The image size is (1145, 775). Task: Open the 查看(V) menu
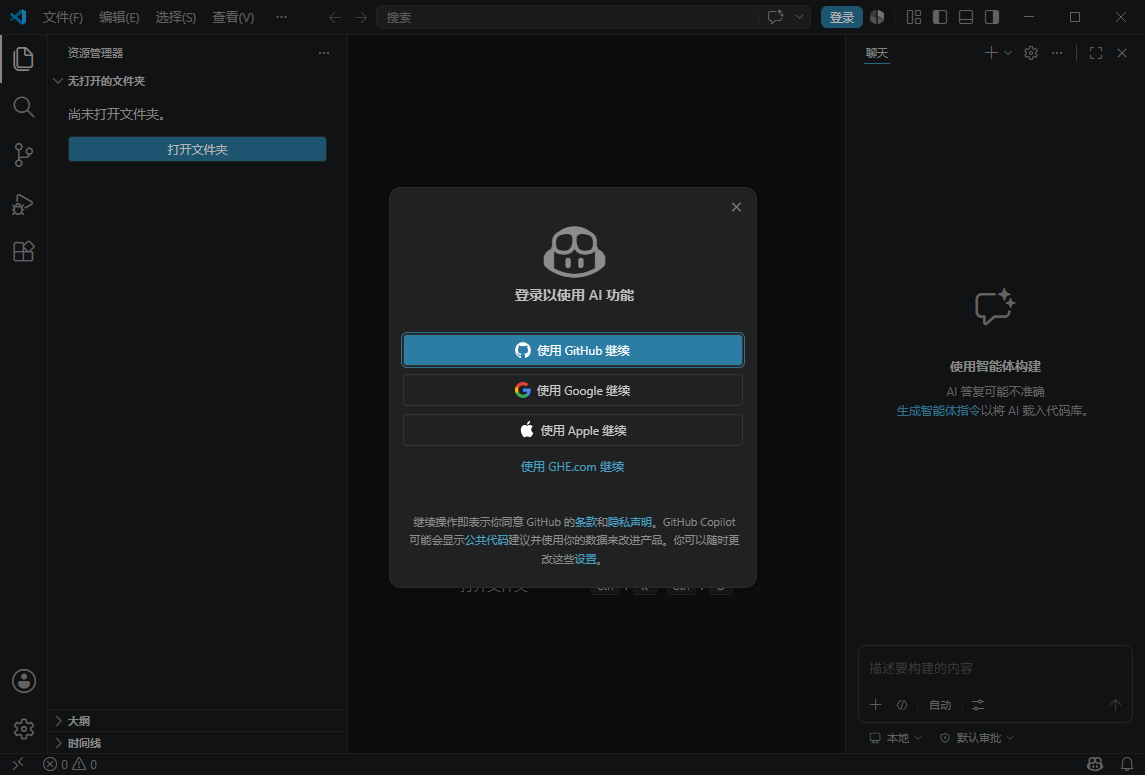[233, 17]
